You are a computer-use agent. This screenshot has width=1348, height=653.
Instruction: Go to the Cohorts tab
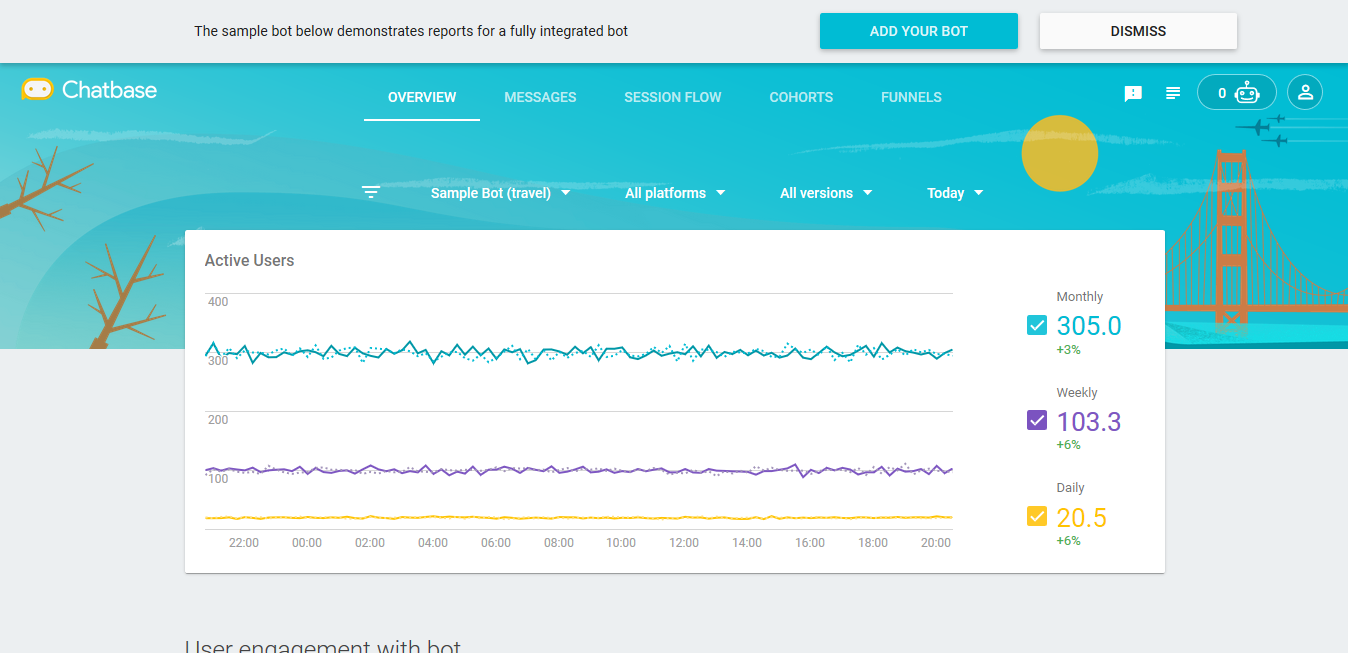click(801, 97)
